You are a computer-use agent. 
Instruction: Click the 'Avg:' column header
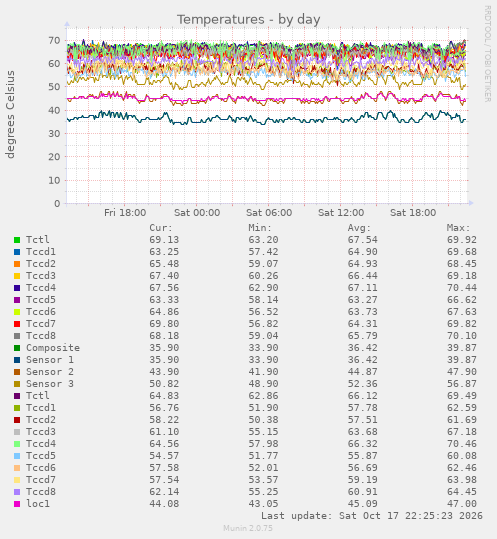[359, 228]
